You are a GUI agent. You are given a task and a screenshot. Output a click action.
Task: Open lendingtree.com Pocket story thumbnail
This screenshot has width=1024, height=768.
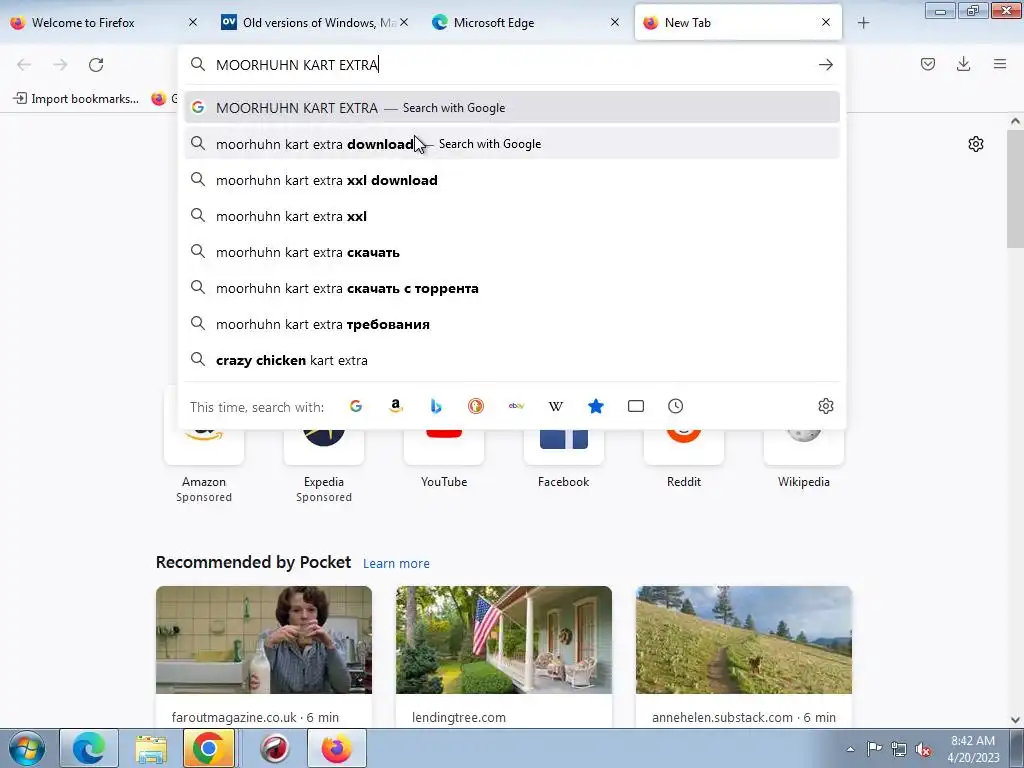(x=504, y=640)
